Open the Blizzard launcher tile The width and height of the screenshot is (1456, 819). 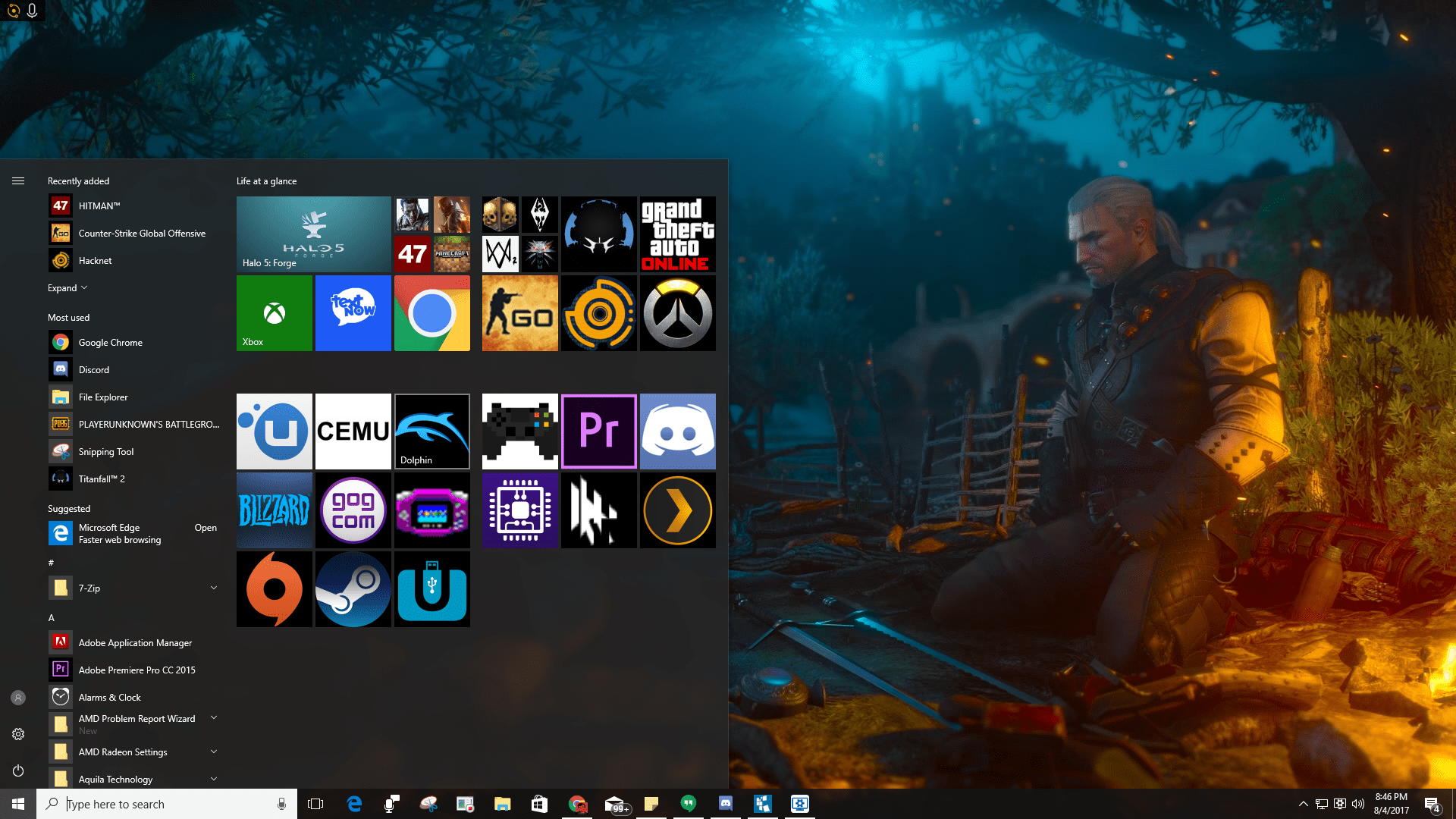tap(274, 510)
